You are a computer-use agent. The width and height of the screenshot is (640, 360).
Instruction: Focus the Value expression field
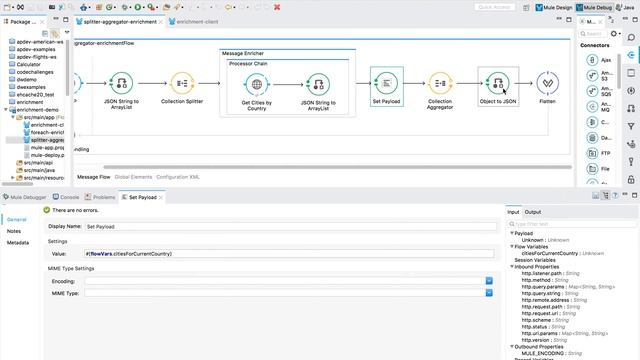click(289, 253)
